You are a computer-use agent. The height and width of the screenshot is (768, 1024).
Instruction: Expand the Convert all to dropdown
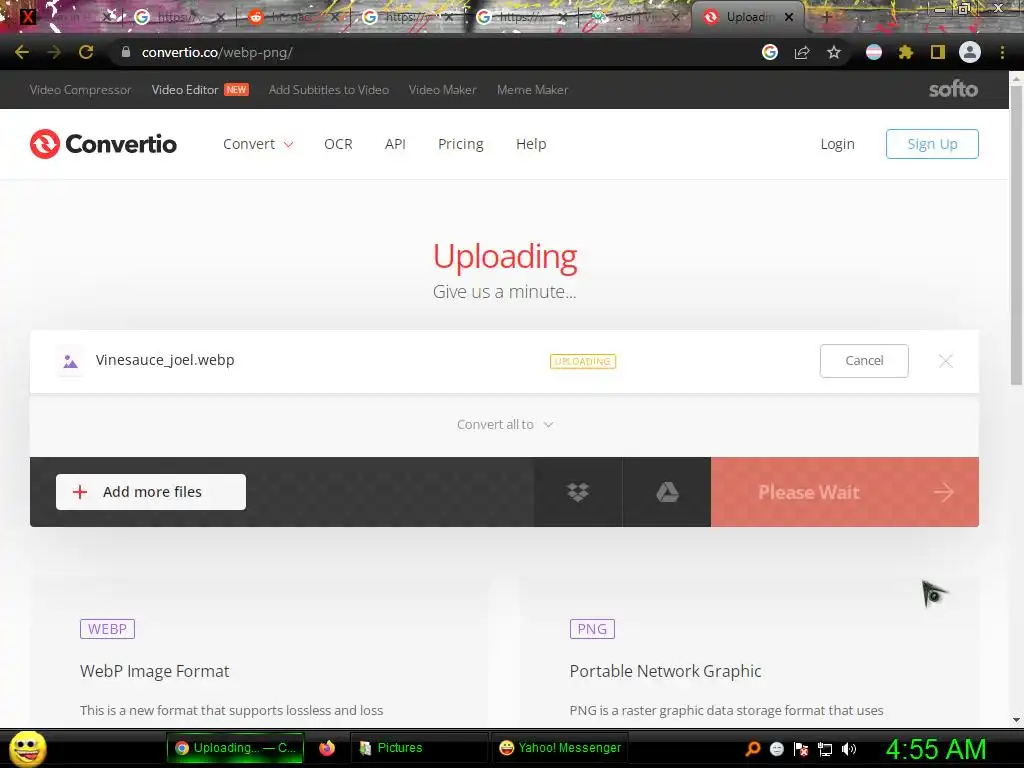[505, 424]
